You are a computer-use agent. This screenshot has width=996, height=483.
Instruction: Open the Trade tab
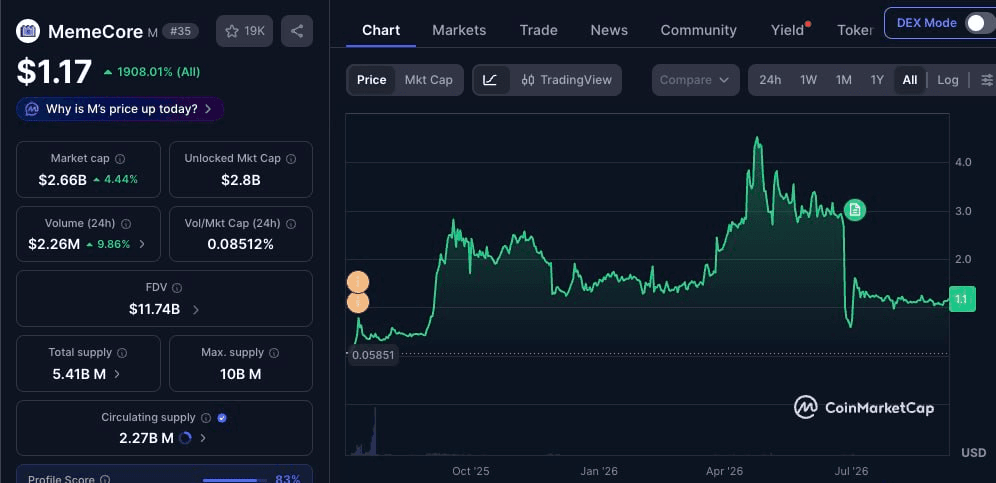pyautogui.click(x=539, y=30)
